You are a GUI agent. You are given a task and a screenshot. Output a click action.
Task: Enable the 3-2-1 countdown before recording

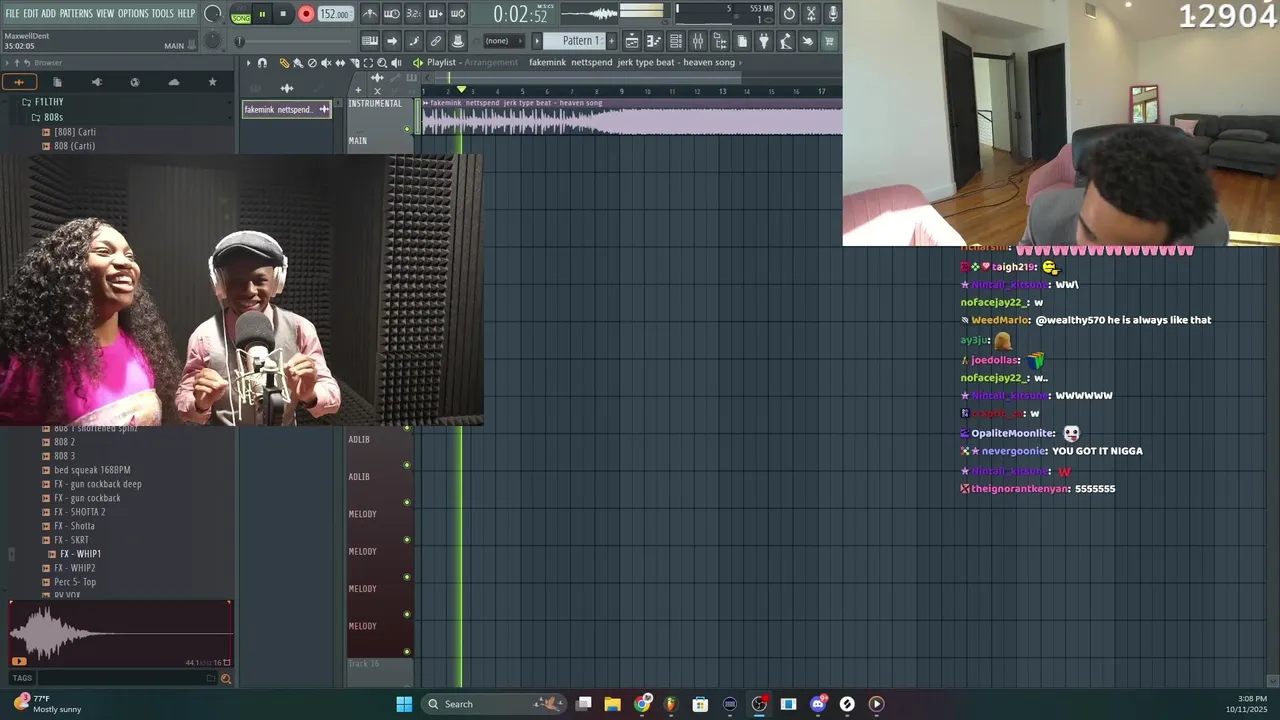414,13
